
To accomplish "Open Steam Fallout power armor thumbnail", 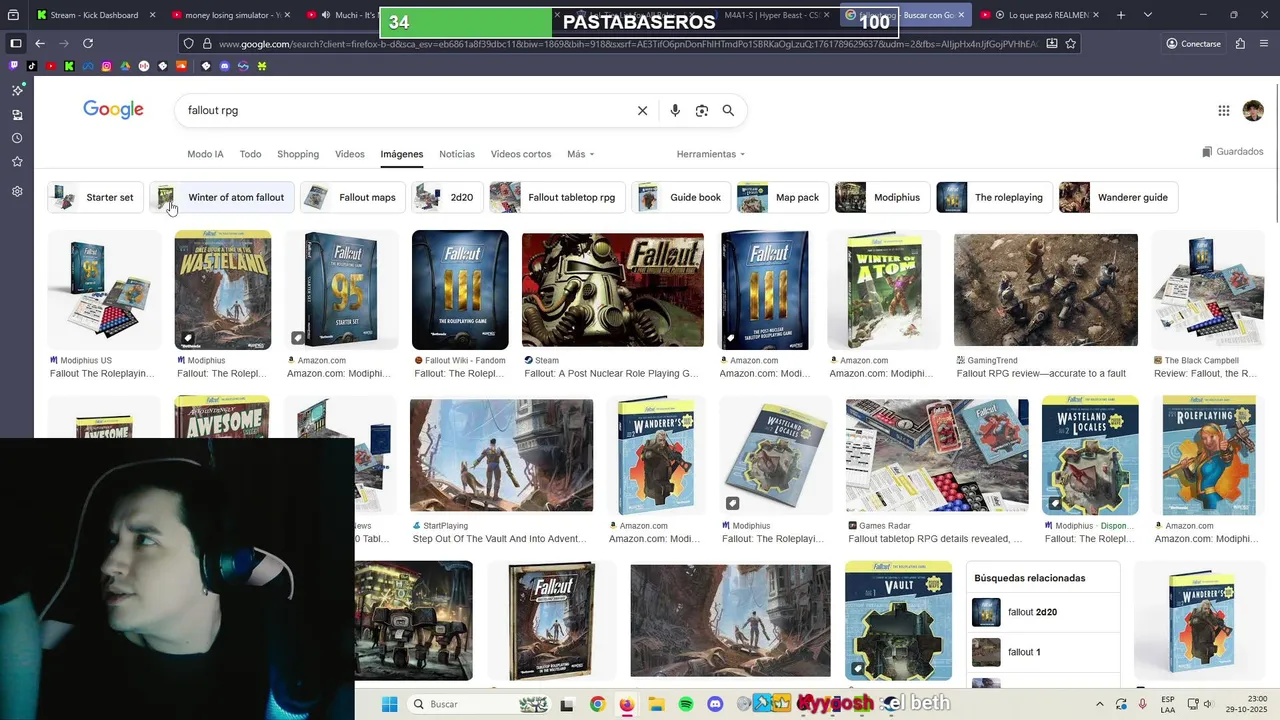I will (x=613, y=290).
